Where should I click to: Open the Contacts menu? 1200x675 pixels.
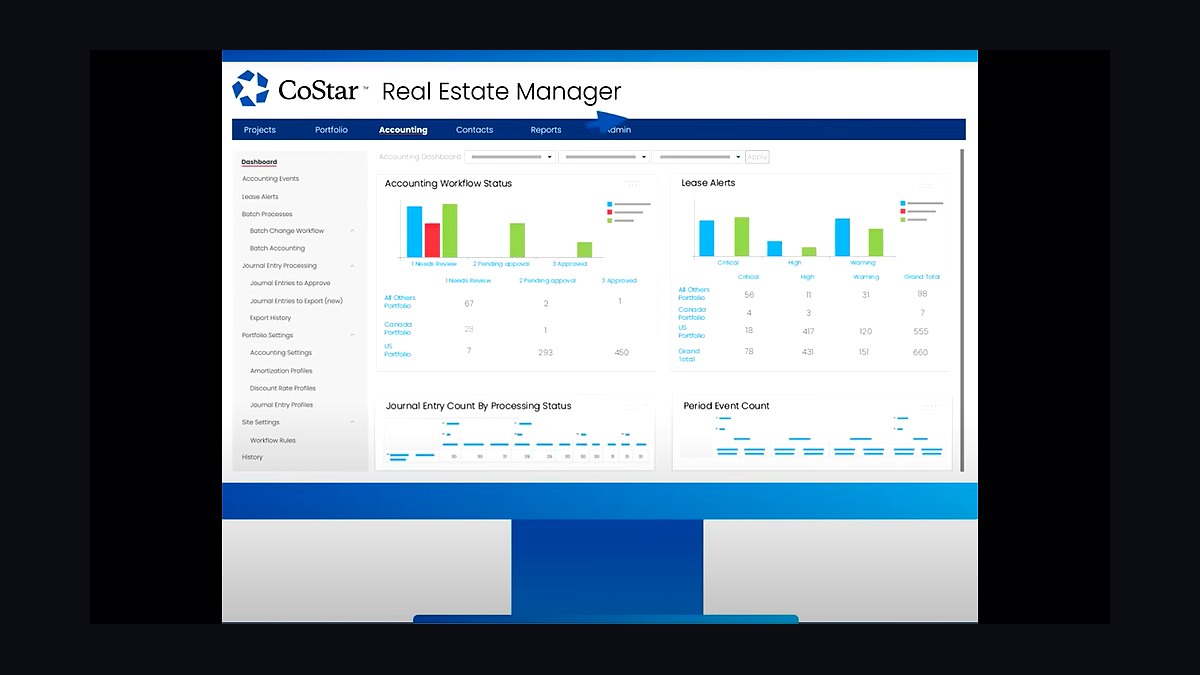point(474,130)
